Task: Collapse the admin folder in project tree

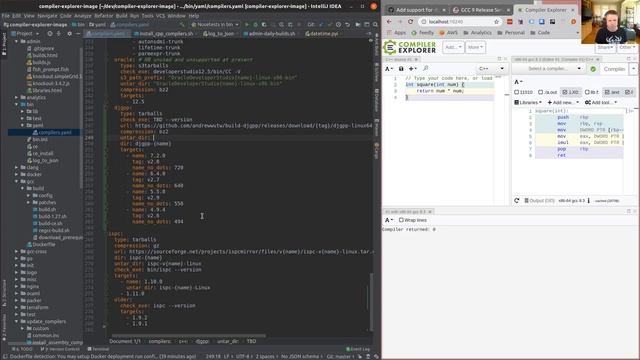Action: 16,41
